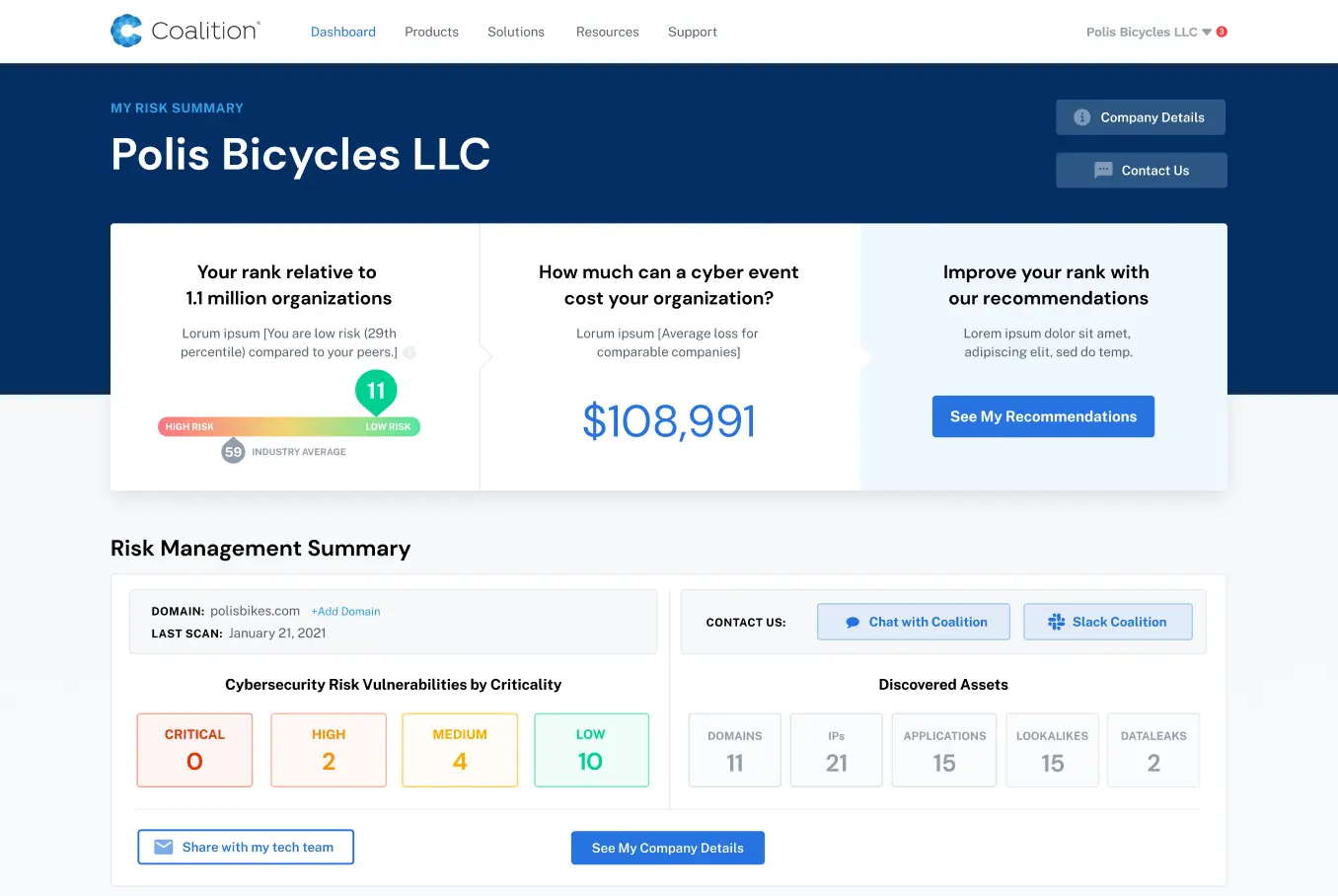Open Company Details button
This screenshot has width=1338, height=896.
tap(1141, 117)
